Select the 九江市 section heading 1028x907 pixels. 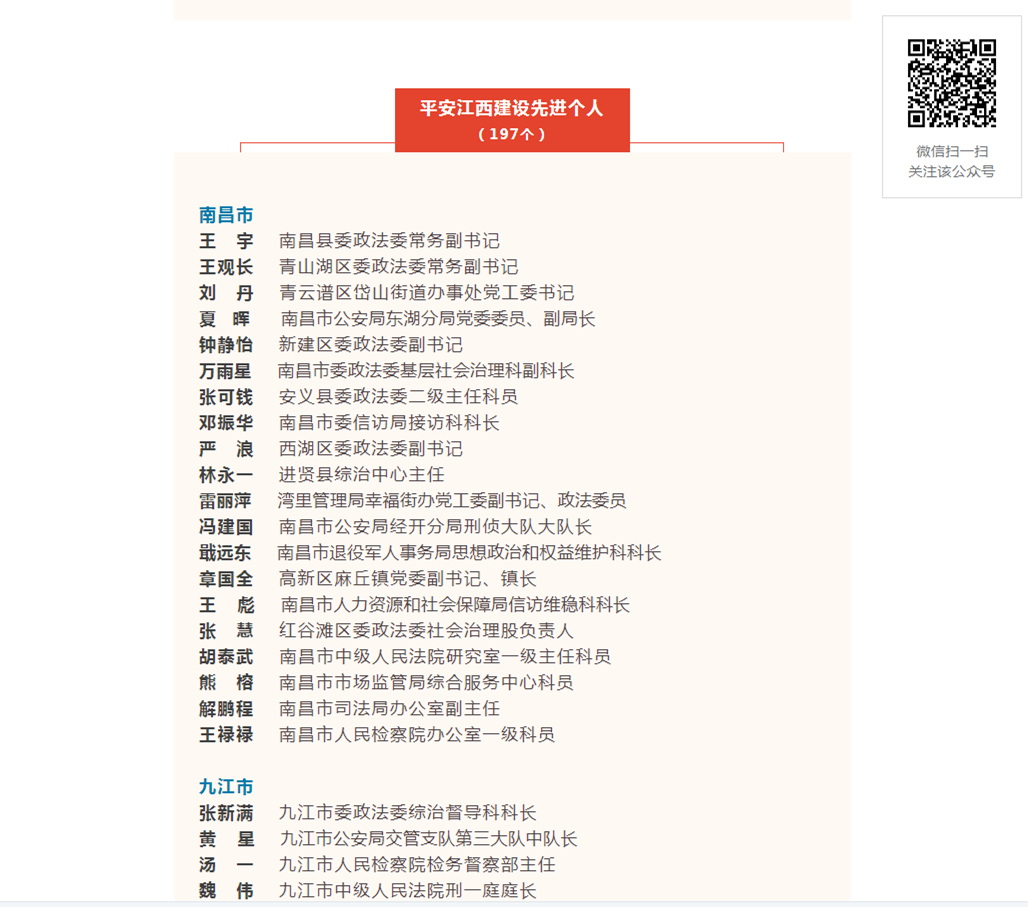(x=226, y=787)
